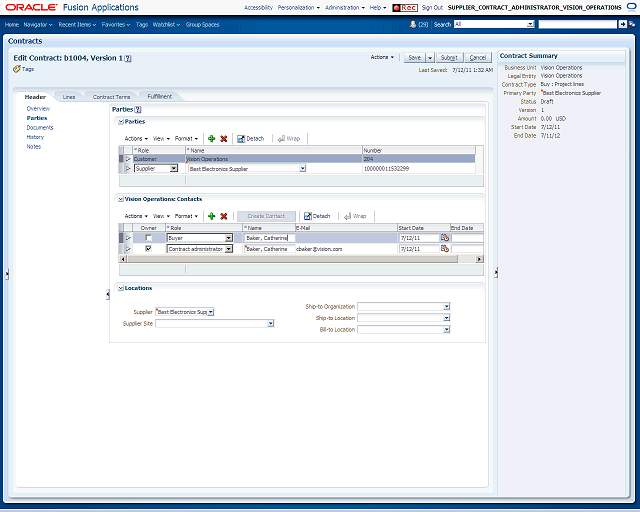The width and height of the screenshot is (640, 512).
Task: Expand the Supplier role dropdown
Action: 174,169
